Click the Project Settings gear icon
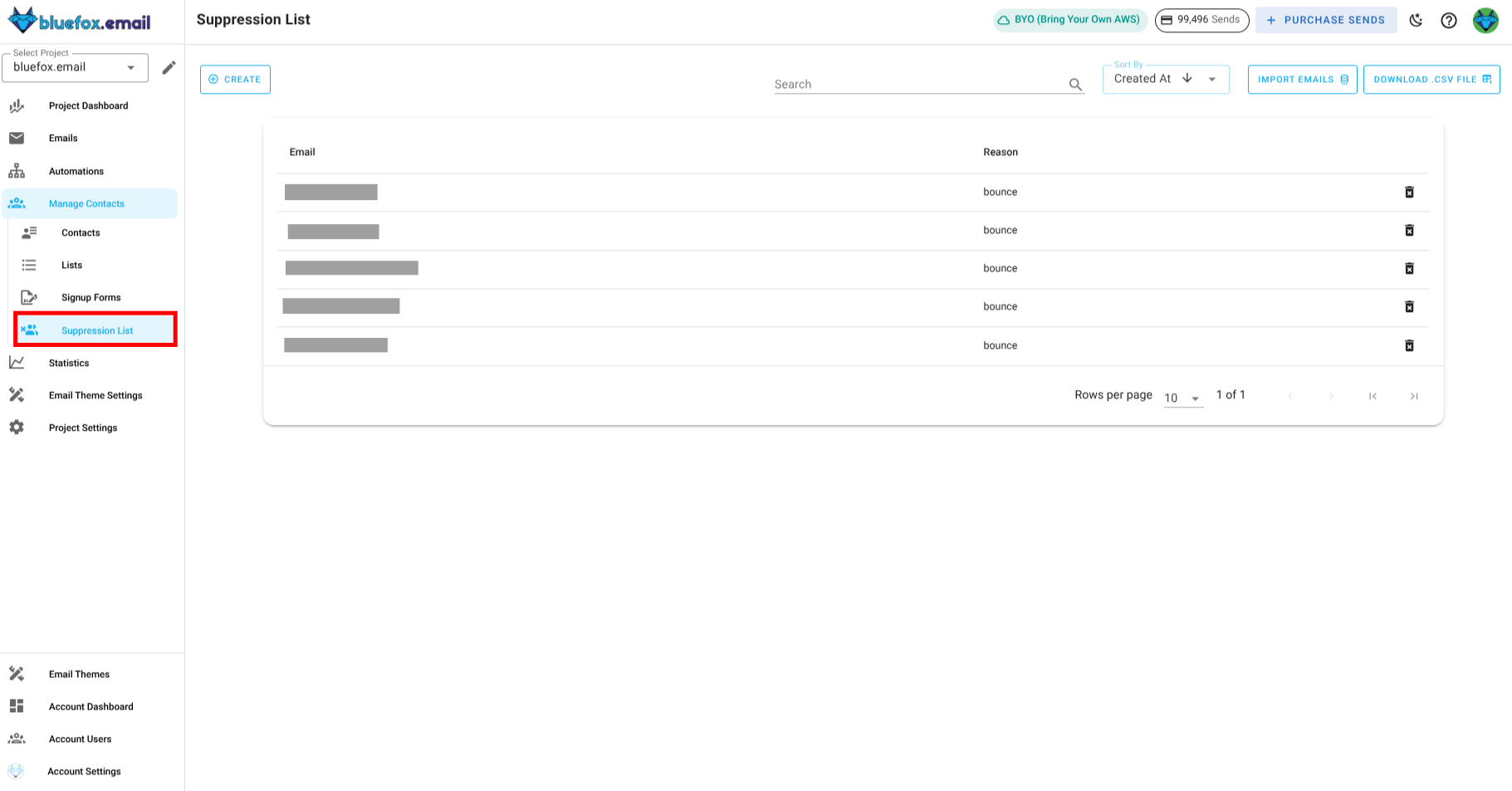 click(17, 427)
